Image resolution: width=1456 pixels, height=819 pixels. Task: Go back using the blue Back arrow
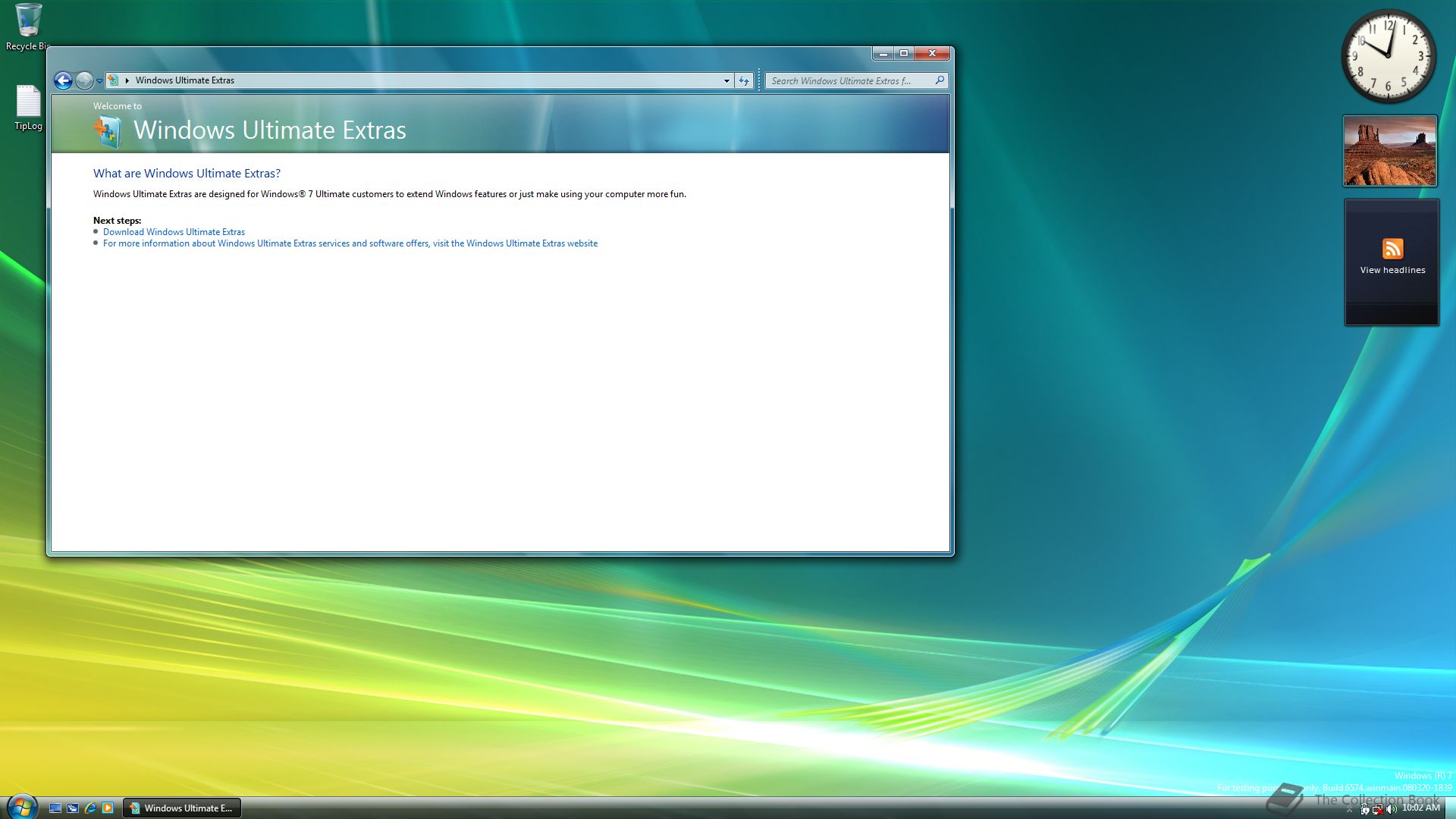coord(64,80)
